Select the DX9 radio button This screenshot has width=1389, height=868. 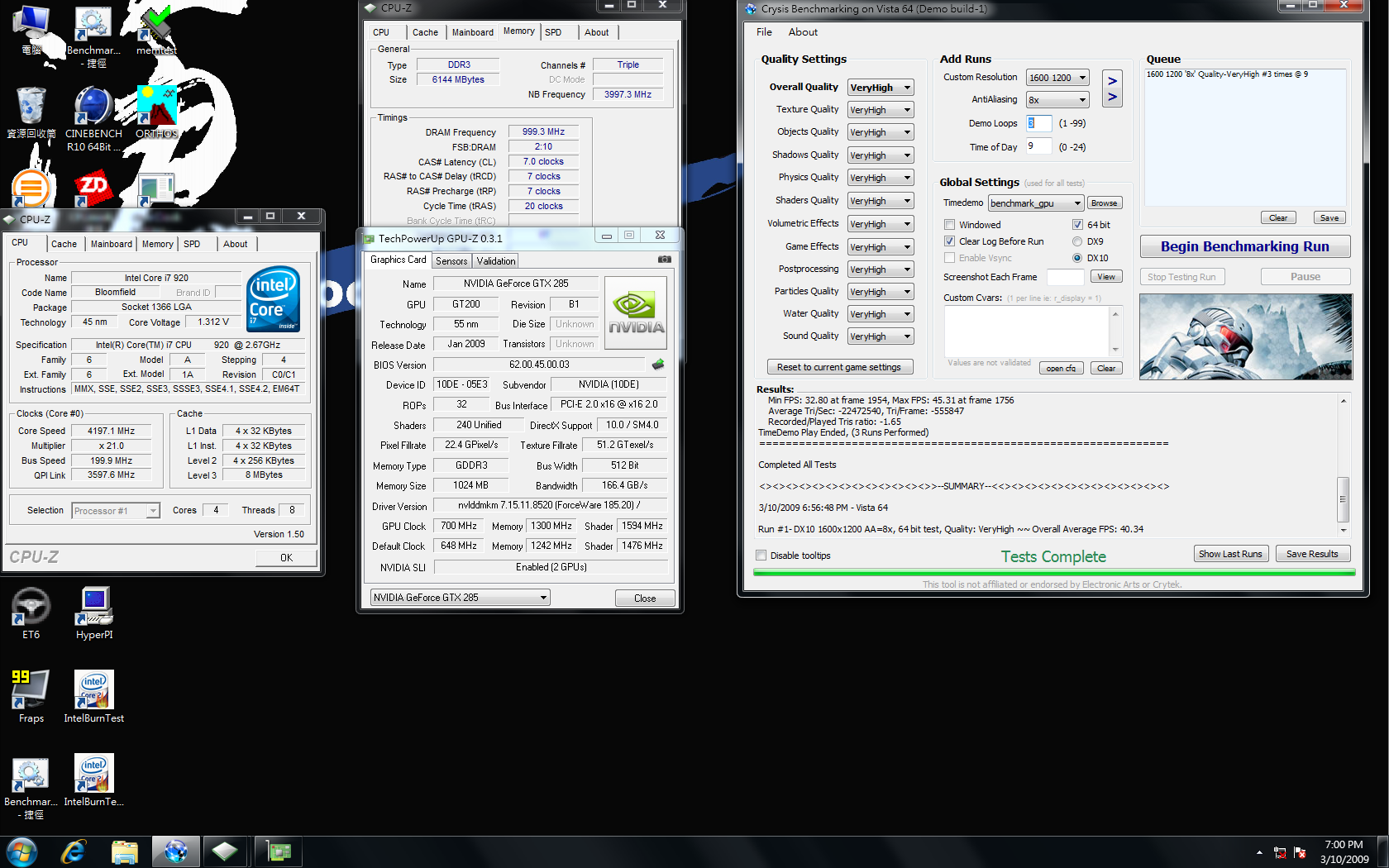pos(1077,241)
